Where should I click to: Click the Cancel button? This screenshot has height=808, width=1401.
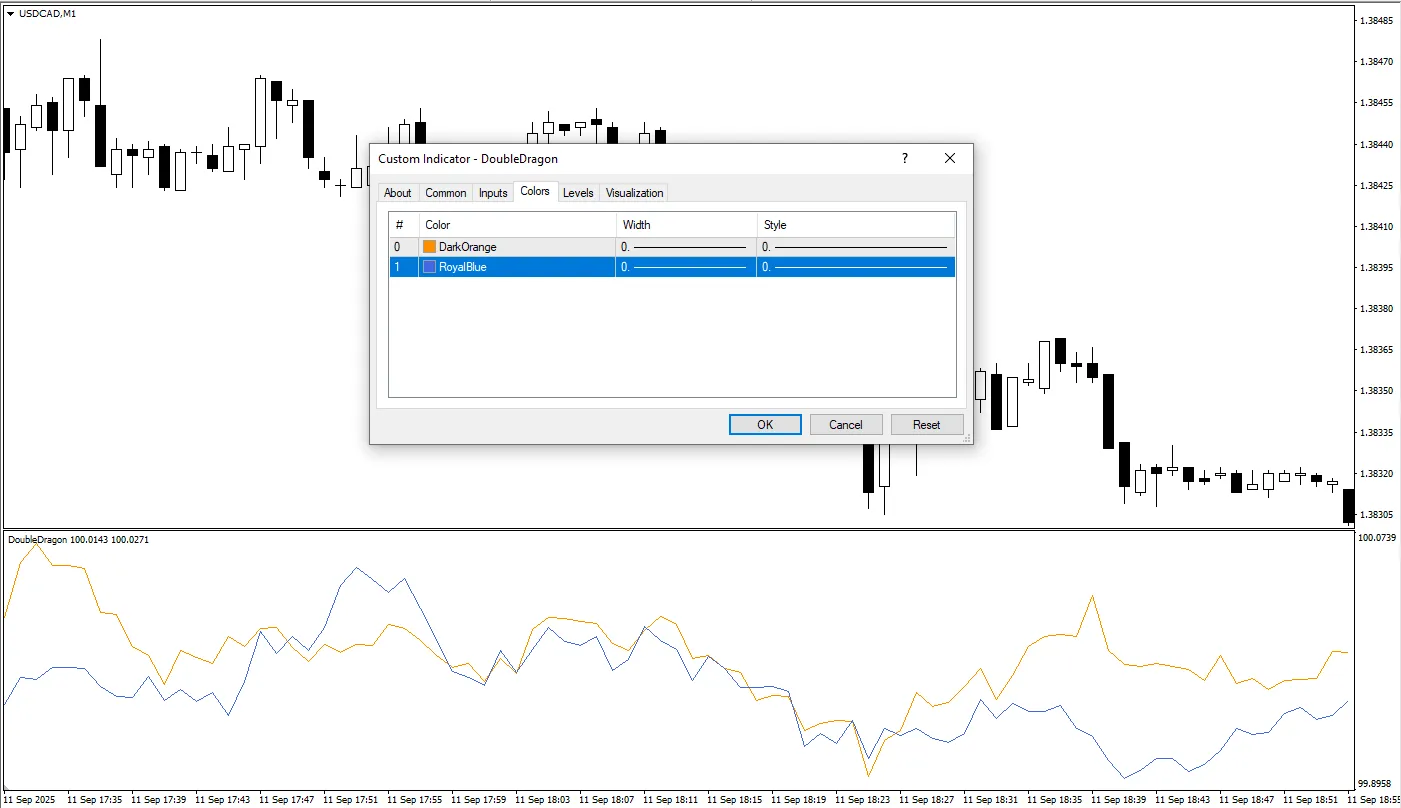pos(846,425)
